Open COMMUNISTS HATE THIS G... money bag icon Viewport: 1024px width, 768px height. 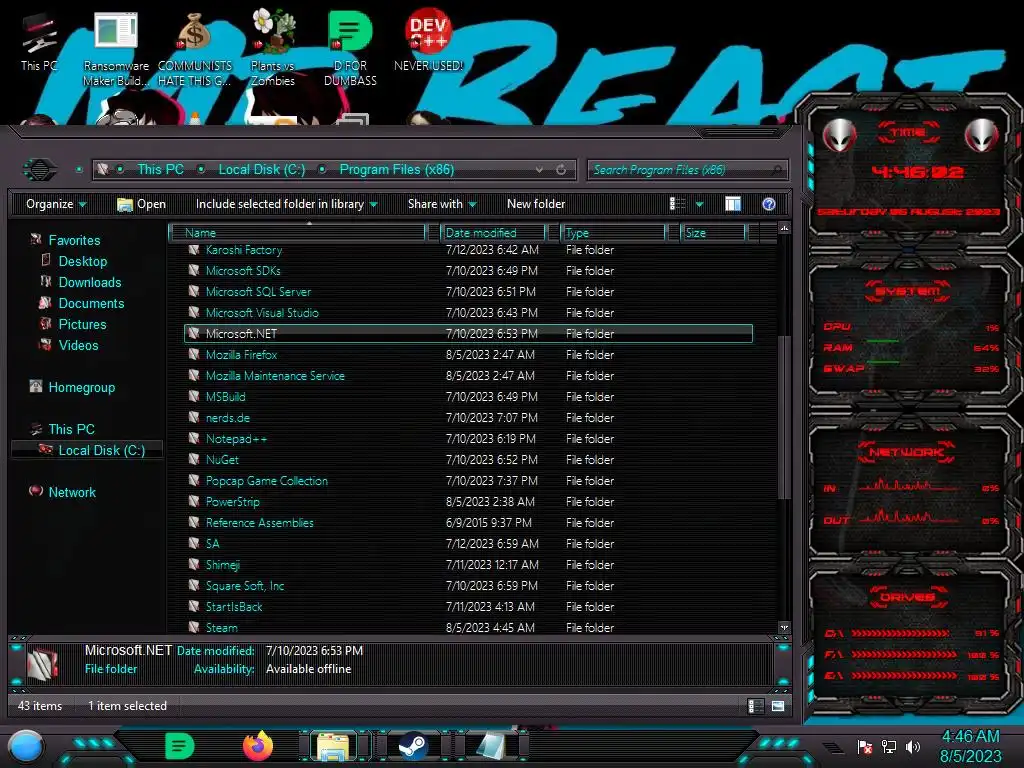pyautogui.click(x=195, y=49)
